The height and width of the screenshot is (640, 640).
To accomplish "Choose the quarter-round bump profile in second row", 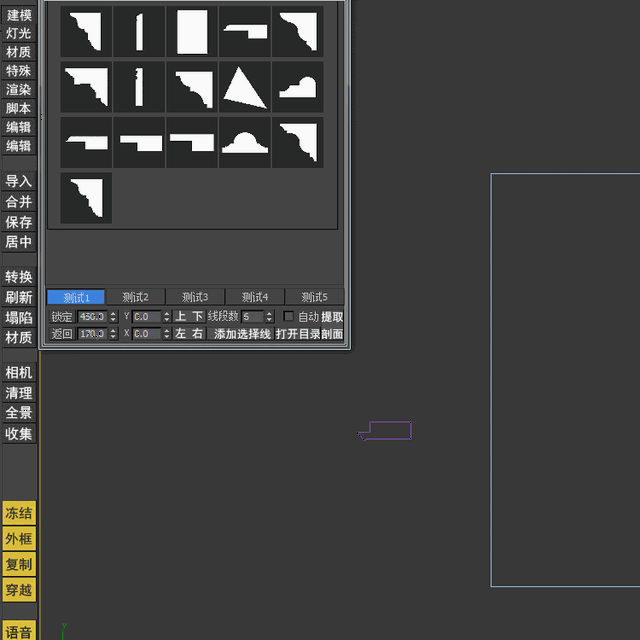I will click(298, 87).
